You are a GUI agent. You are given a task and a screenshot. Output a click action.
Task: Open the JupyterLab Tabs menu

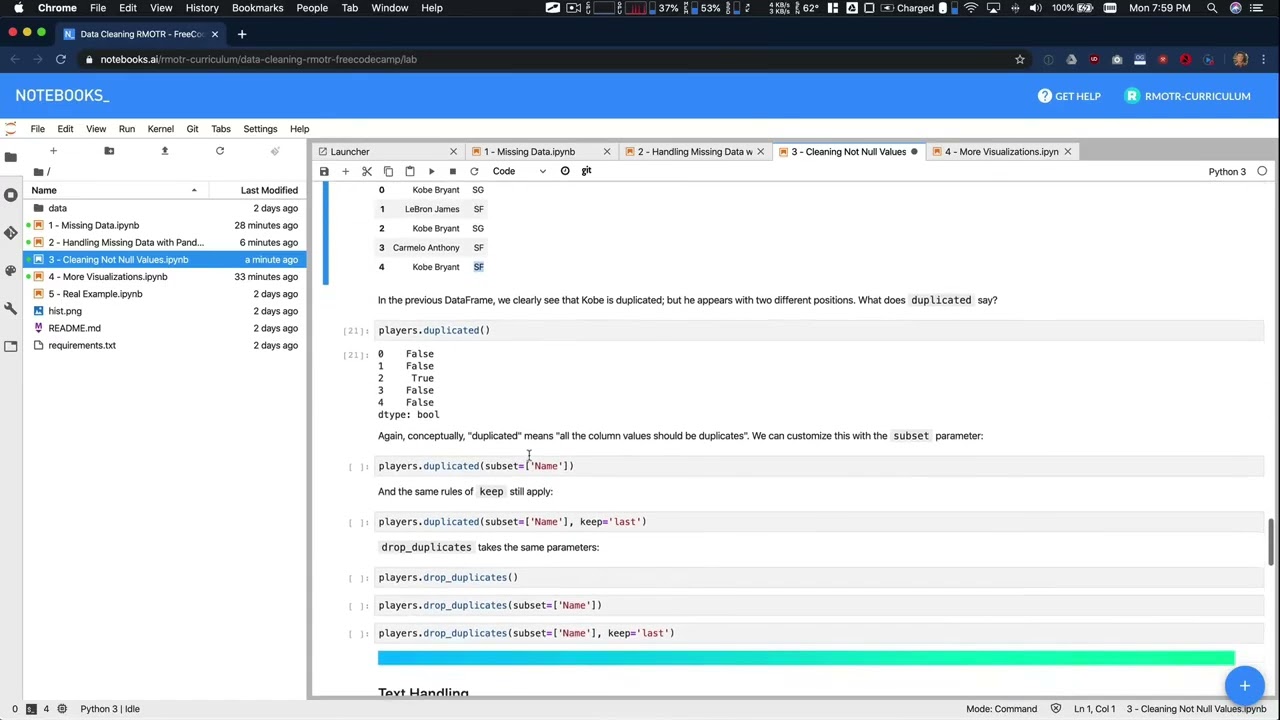[220, 129]
